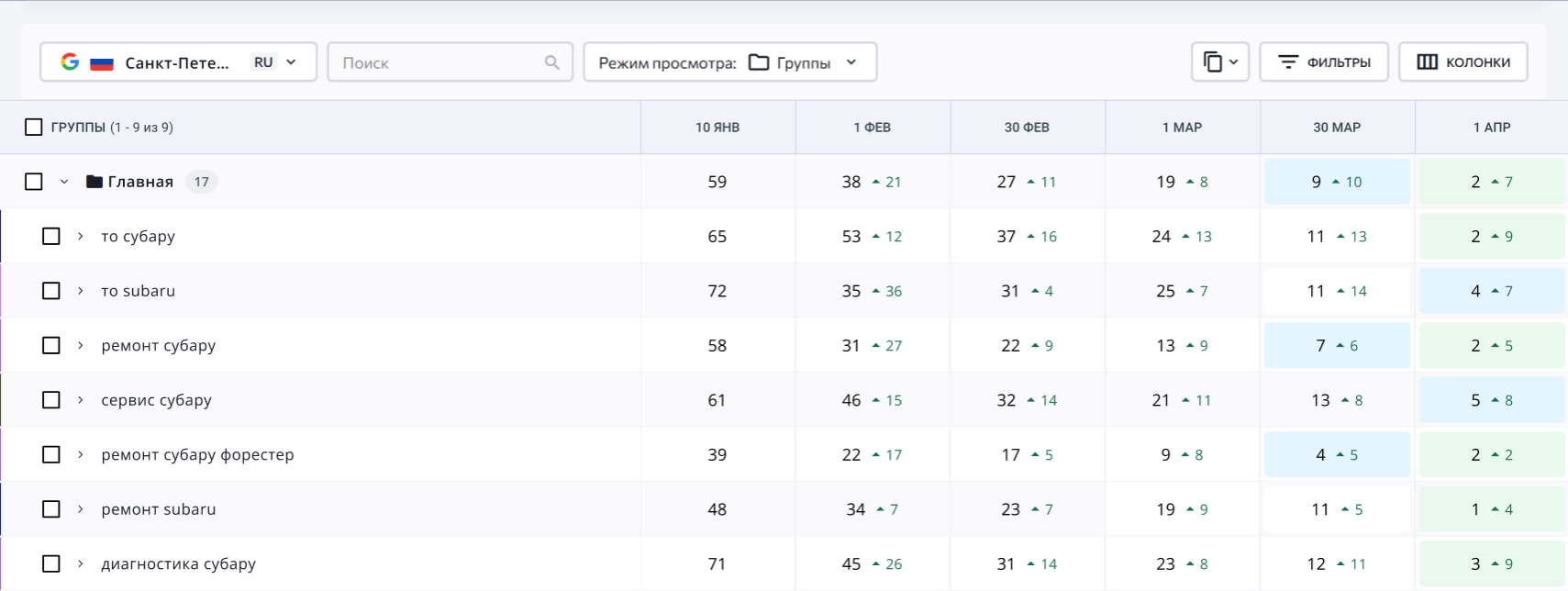Viewport: 1568px width, 591px height.
Task: Tick the checkbox for ремонт subaru
Action: tap(51, 509)
